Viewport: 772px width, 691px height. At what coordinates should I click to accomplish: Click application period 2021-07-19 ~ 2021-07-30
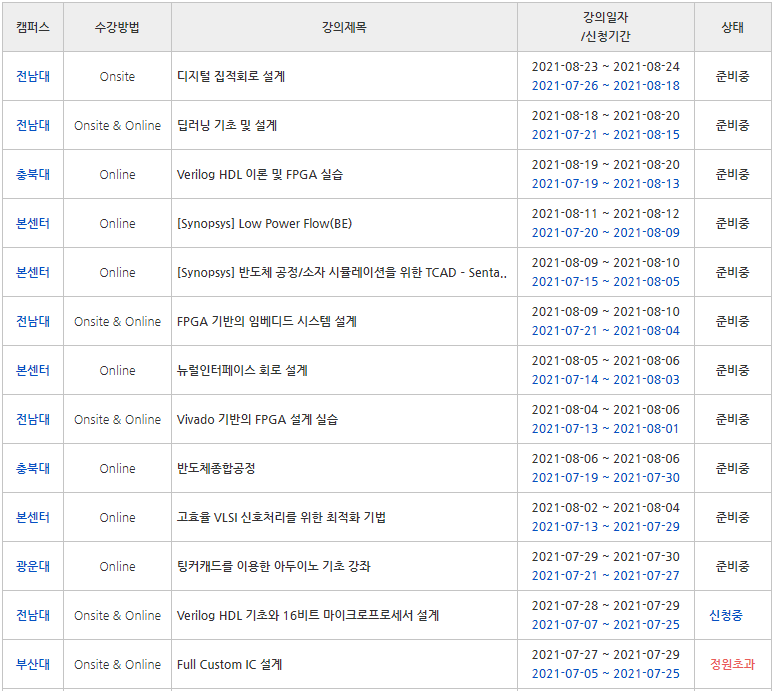pos(606,478)
